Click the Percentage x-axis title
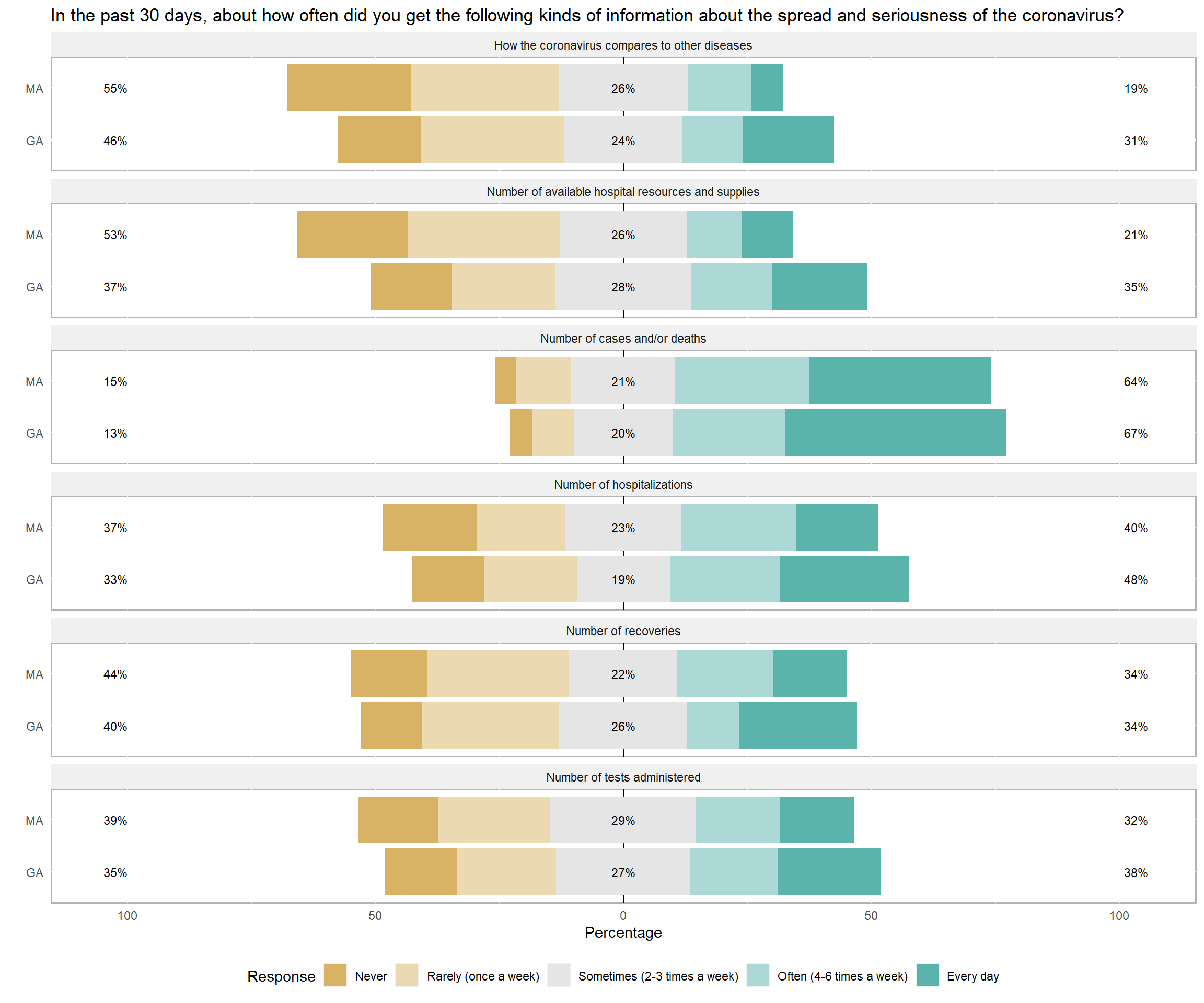Viewport: 1204px width, 1003px height. click(622, 932)
